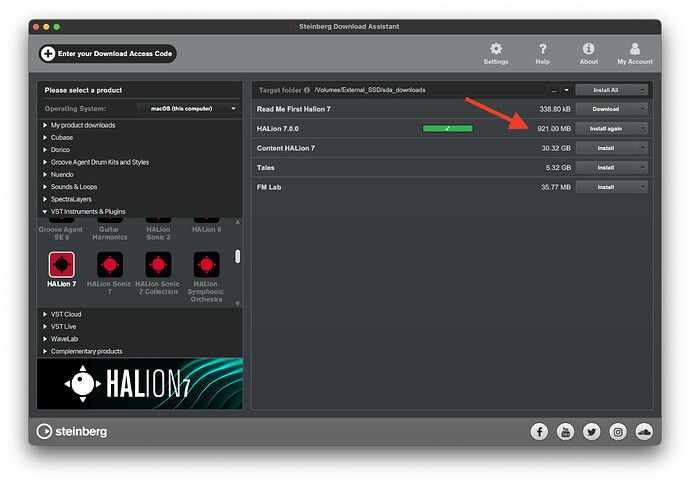The image size is (690, 483).
Task: Expand the VST Cloud category
Action: 45,315
